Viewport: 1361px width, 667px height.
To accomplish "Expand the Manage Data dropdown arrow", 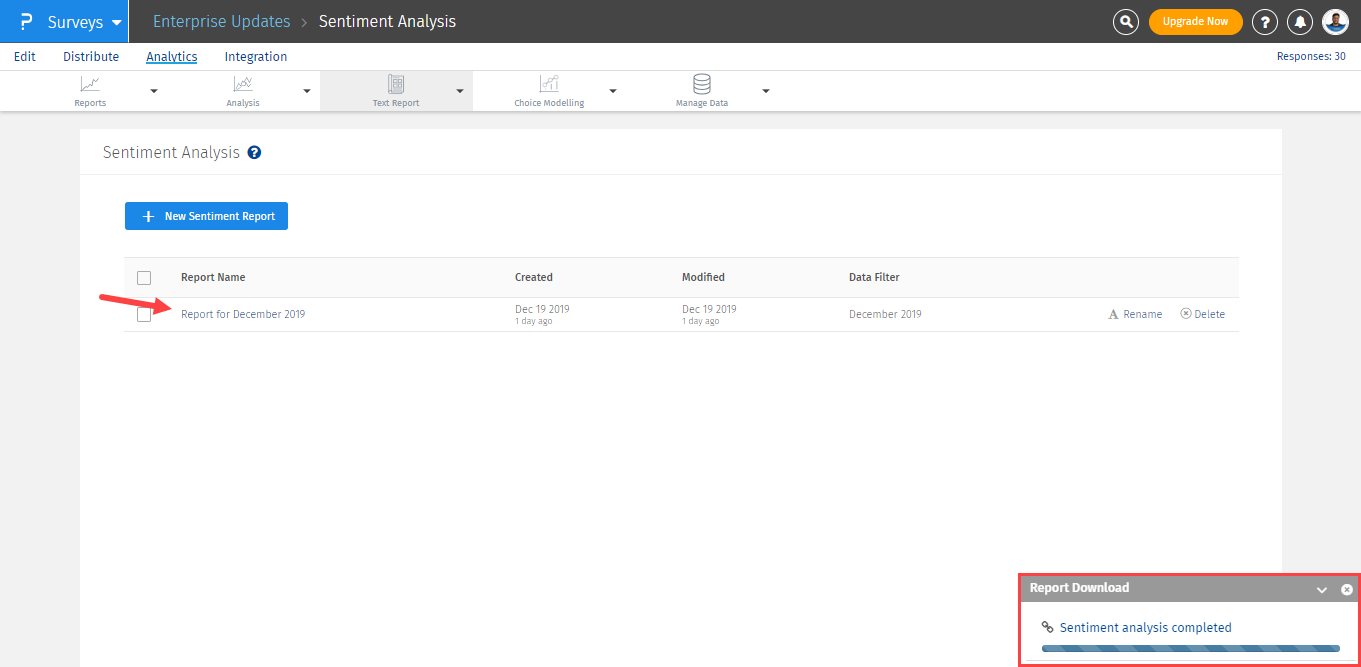I will tap(766, 91).
